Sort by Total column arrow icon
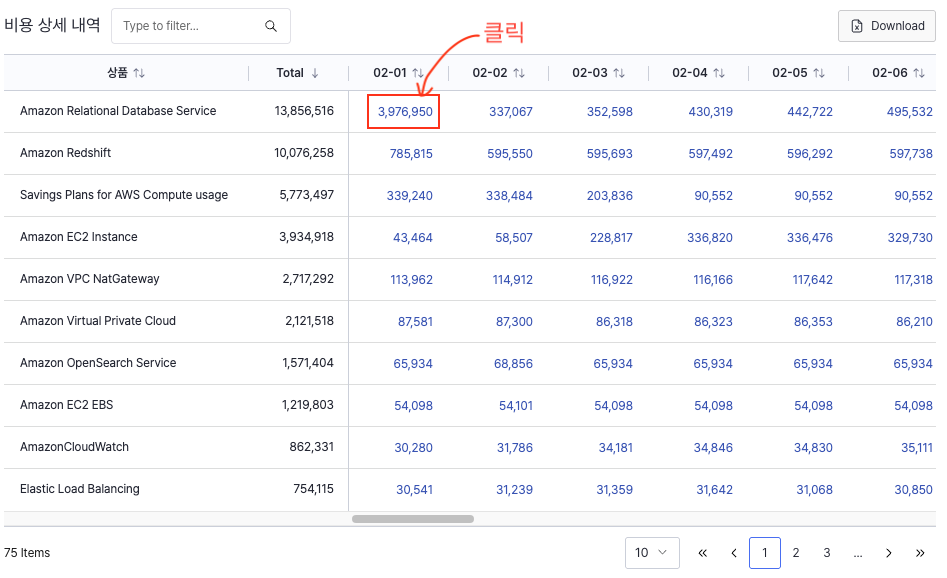This screenshot has width=947, height=578. [x=315, y=73]
